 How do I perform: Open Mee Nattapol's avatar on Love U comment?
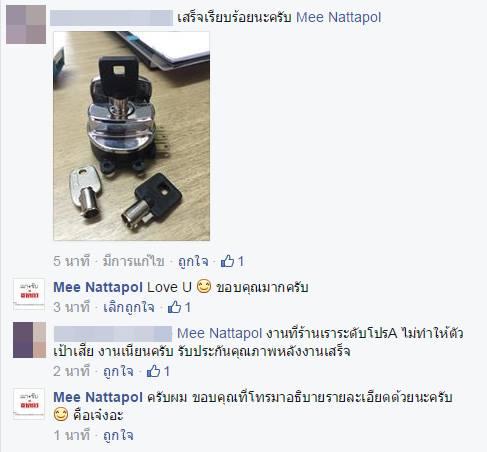pyautogui.click(x=29, y=295)
